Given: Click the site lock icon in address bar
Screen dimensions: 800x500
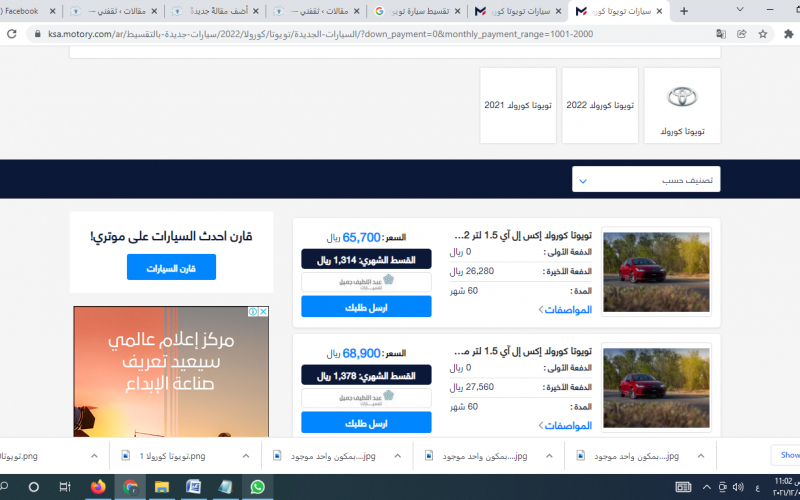Looking at the screenshot, I should (x=37, y=34).
